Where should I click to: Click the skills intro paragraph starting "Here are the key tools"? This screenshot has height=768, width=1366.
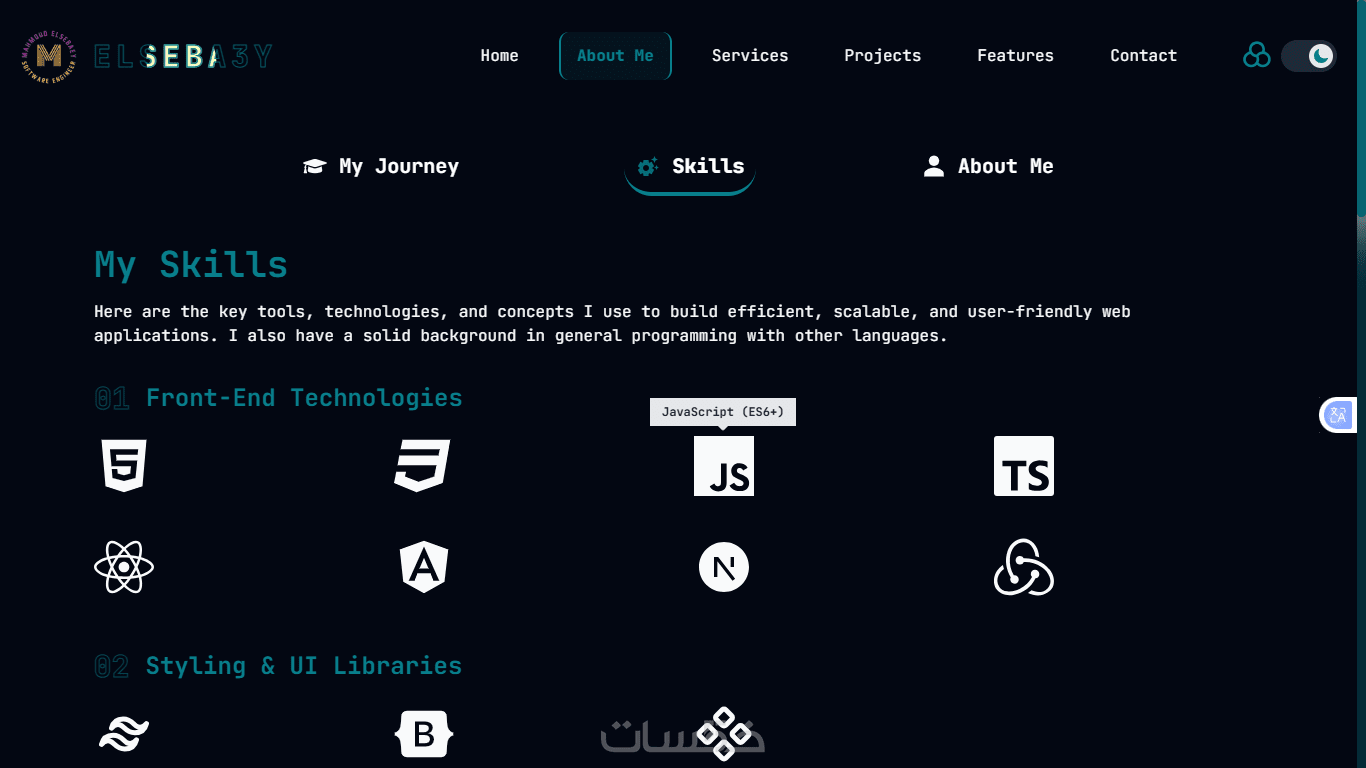pos(612,324)
